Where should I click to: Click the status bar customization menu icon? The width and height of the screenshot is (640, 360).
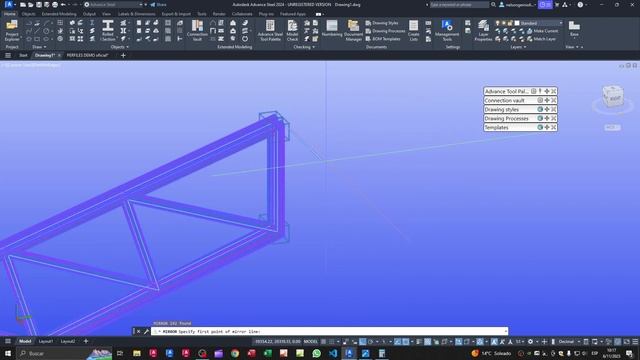point(635,341)
